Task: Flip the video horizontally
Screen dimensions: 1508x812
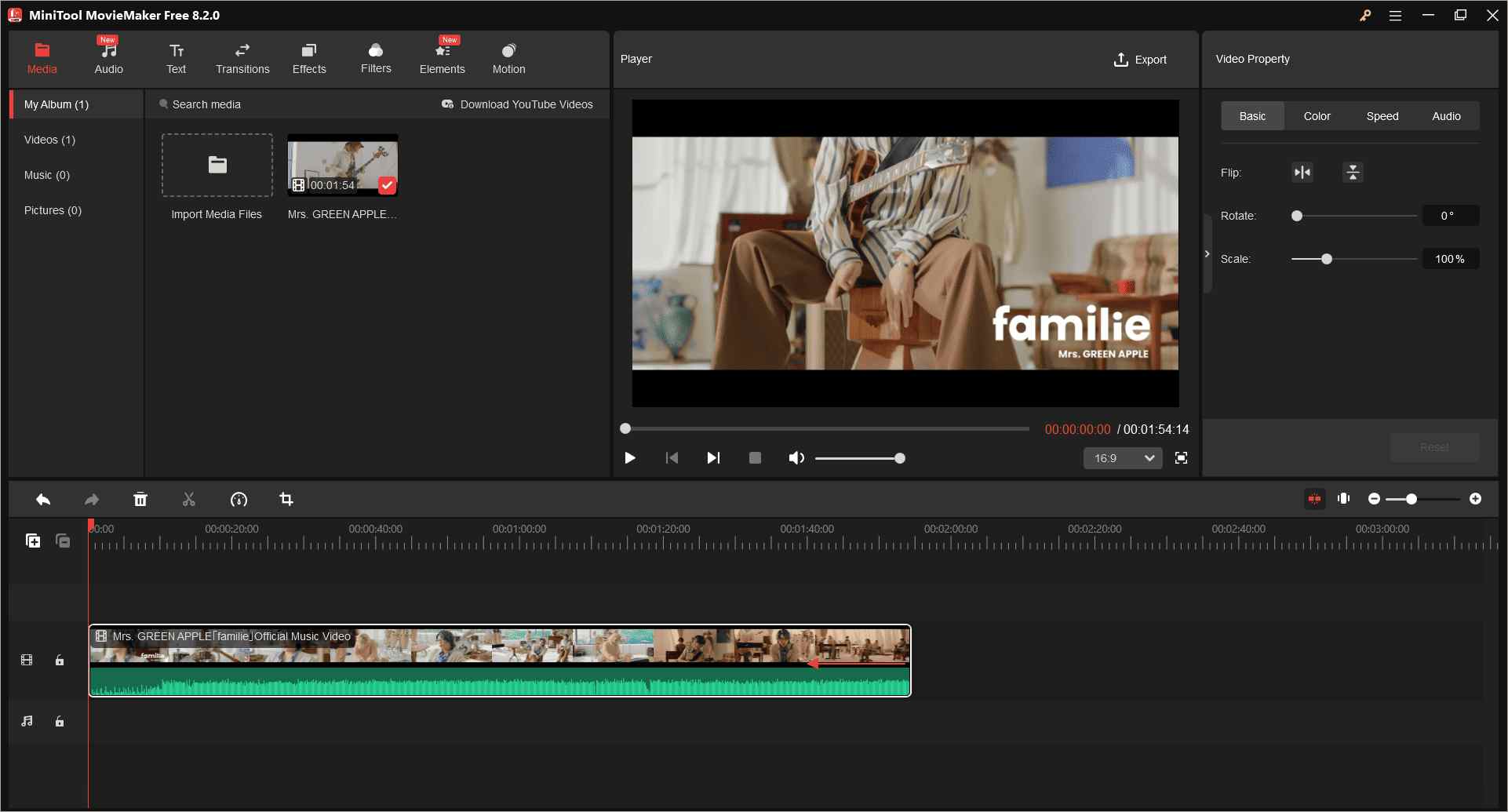Action: click(1302, 173)
